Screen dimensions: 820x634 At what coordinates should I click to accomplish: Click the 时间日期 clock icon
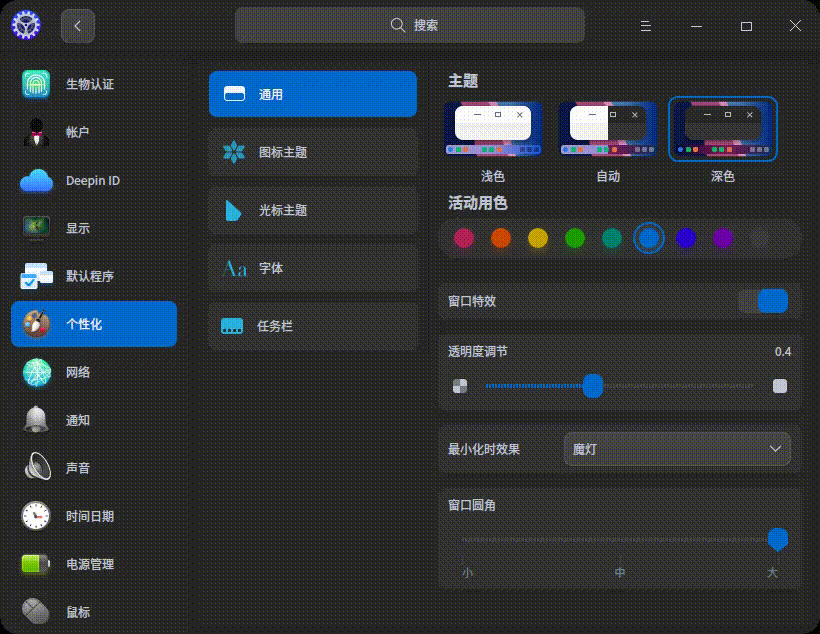click(x=36, y=516)
